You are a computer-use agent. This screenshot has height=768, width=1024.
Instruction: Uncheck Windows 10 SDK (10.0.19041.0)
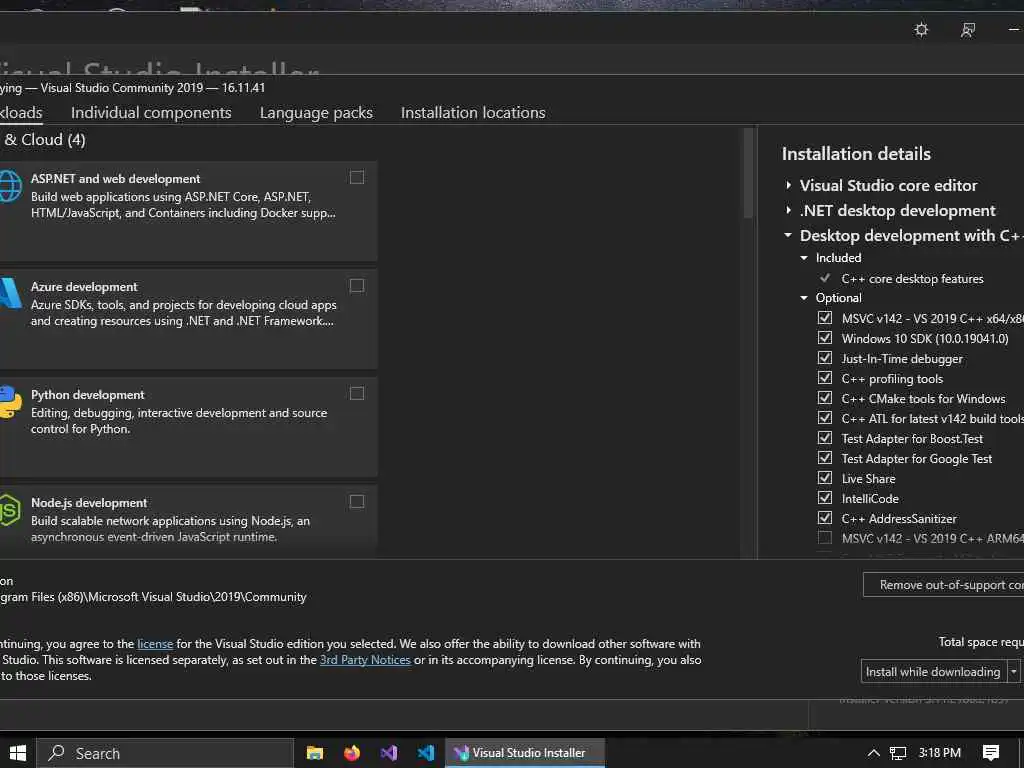point(825,338)
